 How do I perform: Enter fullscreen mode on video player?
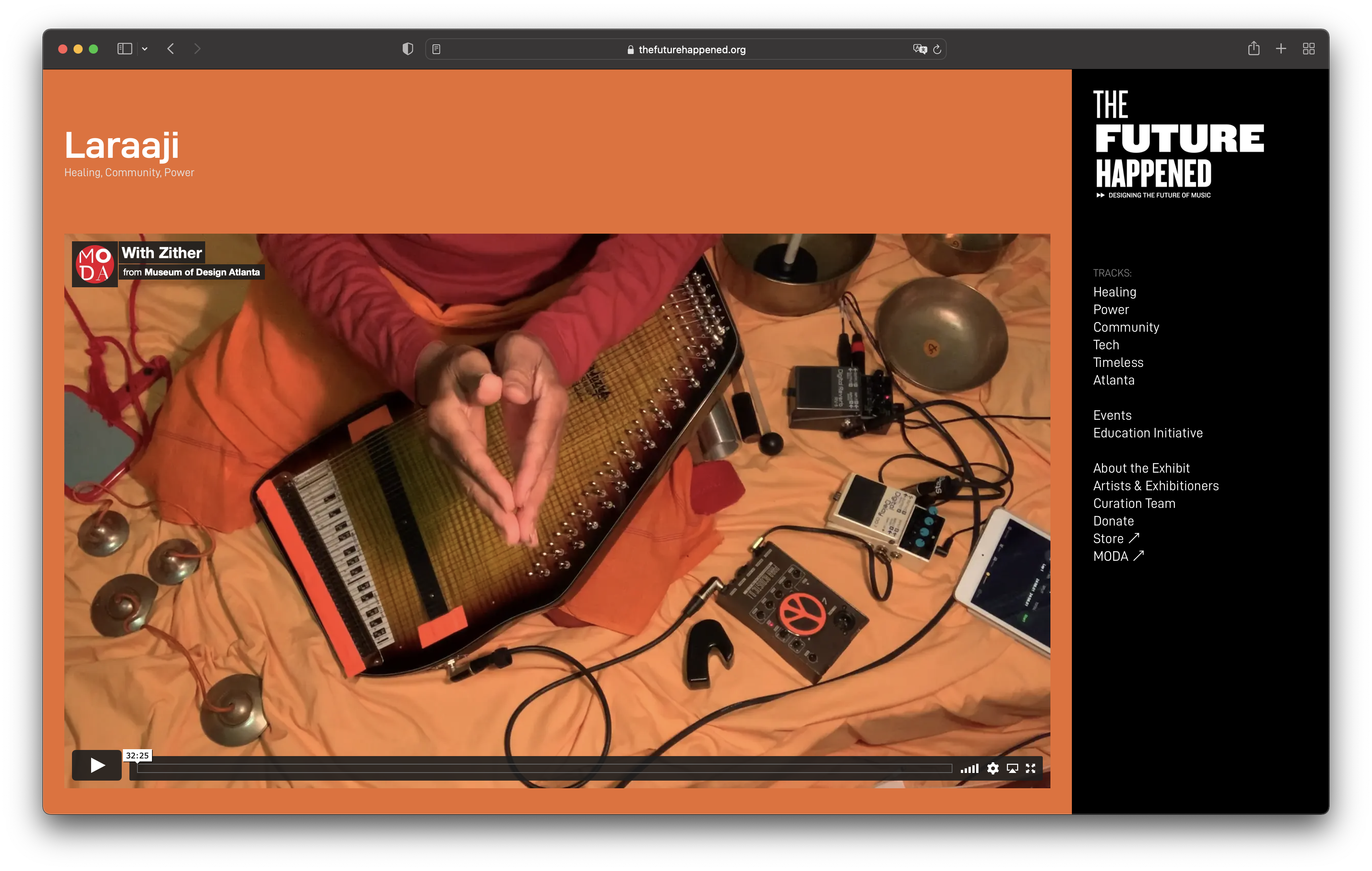[x=1030, y=768]
